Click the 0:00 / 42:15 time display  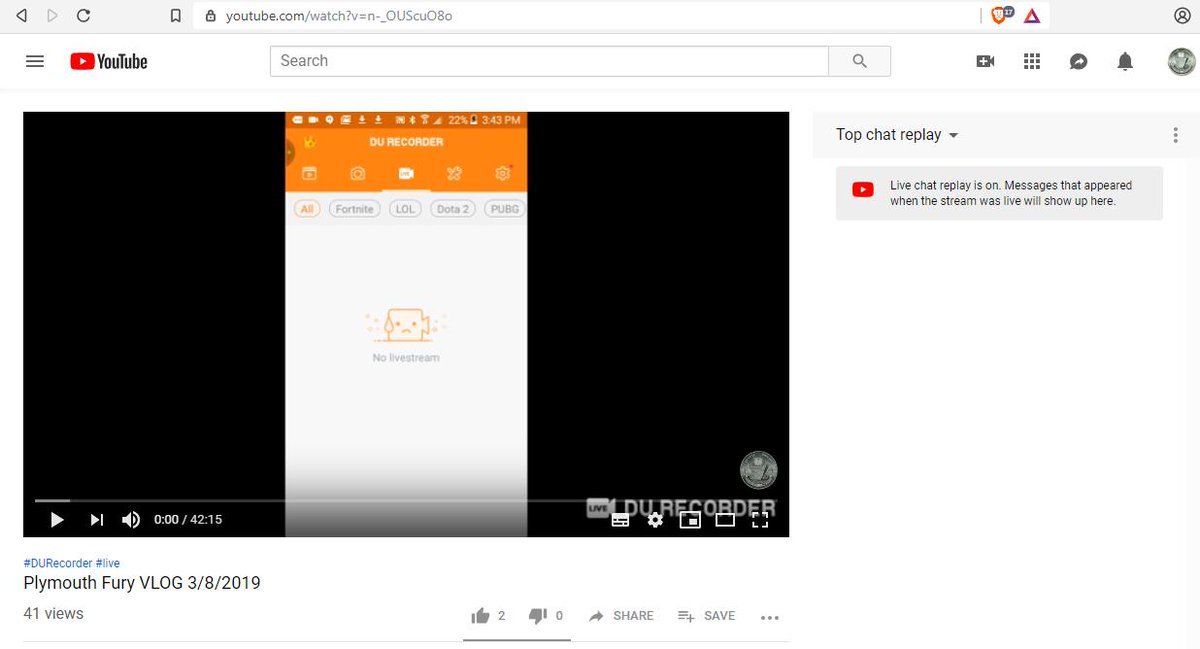click(x=188, y=519)
